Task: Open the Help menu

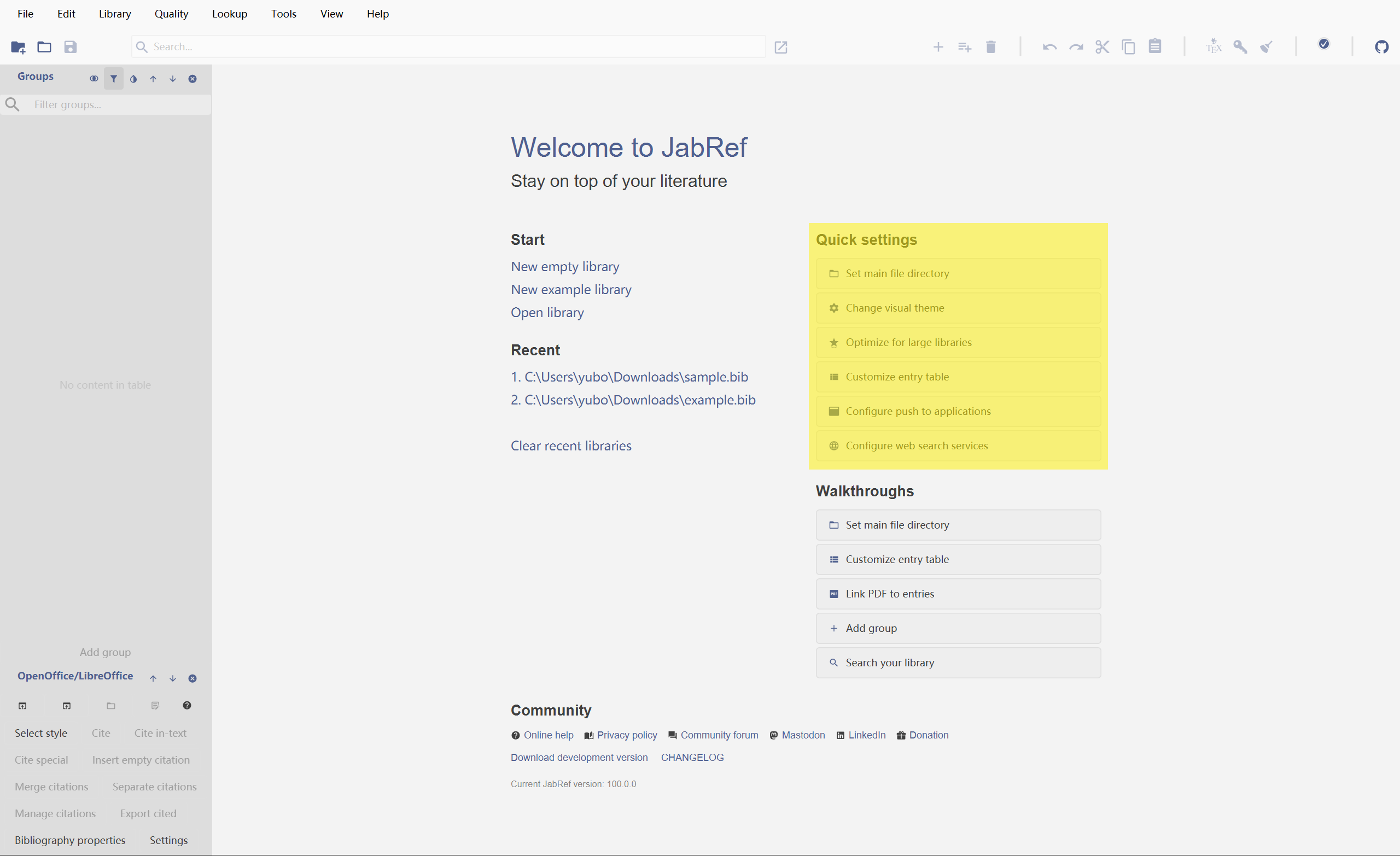Action: 378,14
